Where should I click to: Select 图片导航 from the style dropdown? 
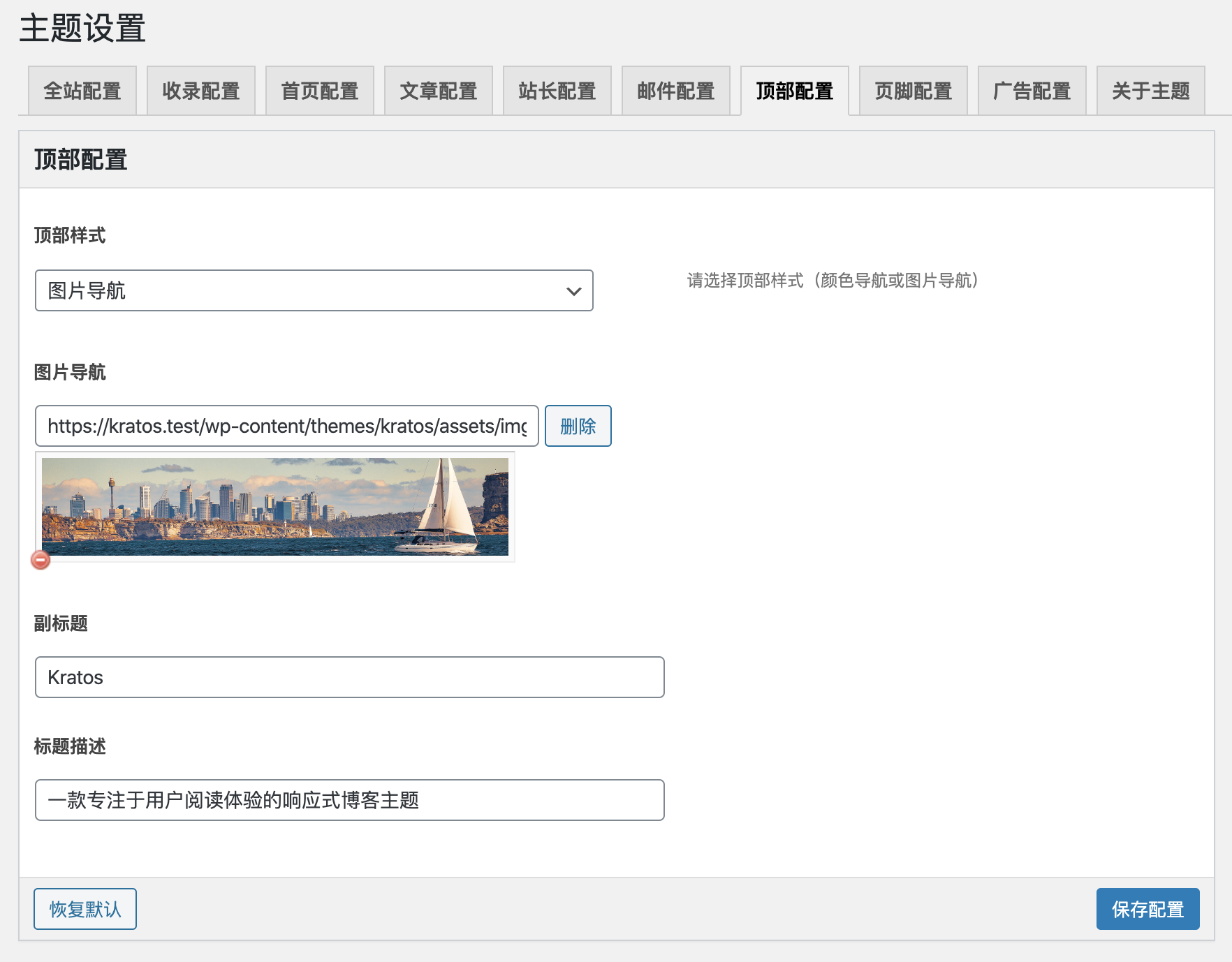click(x=314, y=291)
